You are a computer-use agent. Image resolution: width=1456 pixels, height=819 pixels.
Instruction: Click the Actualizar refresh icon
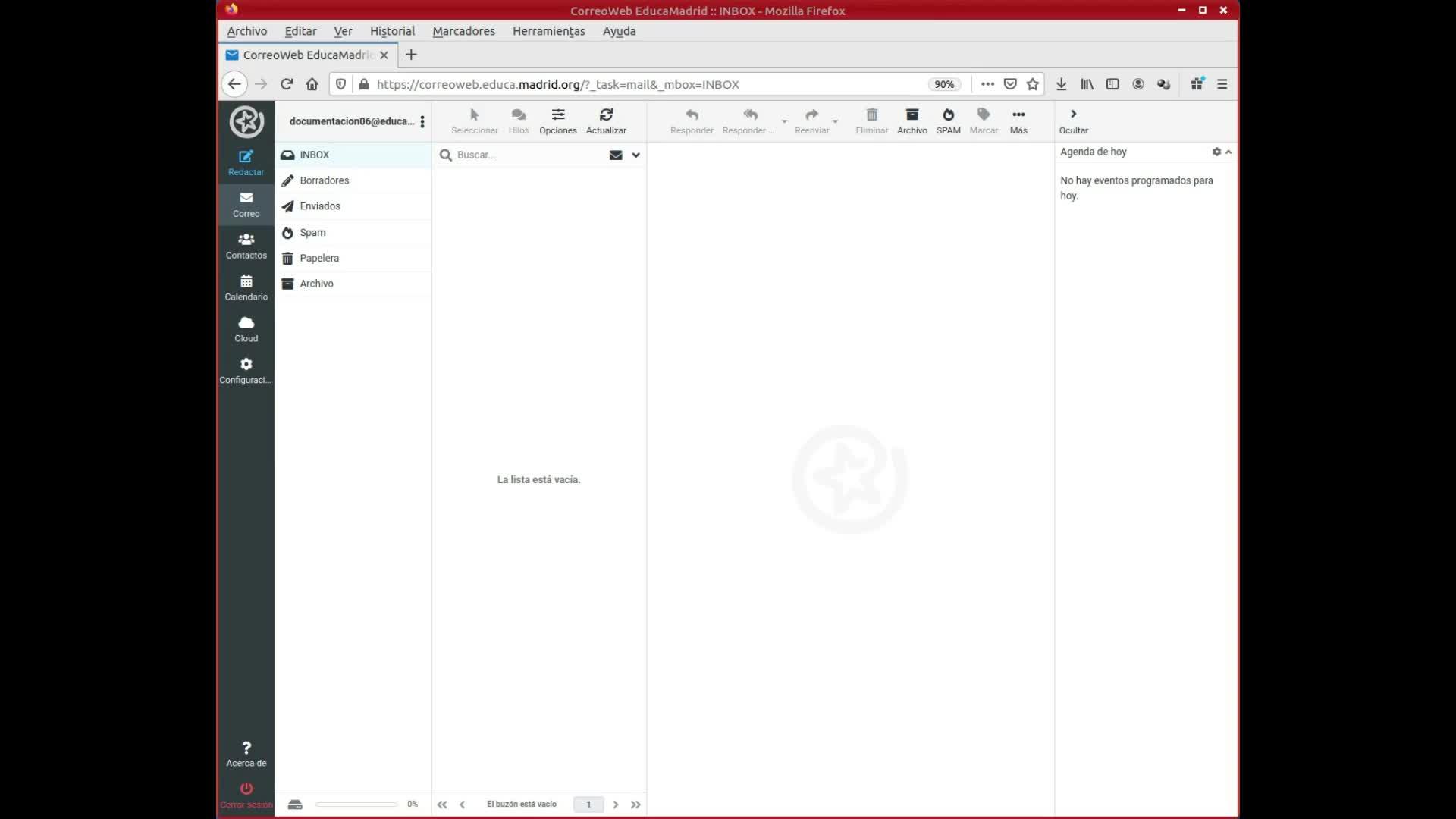click(x=606, y=115)
